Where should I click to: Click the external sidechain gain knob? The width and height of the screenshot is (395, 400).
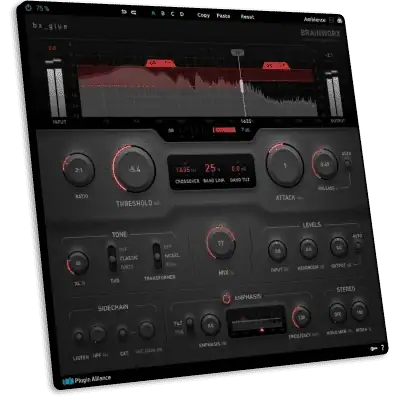coord(146,330)
